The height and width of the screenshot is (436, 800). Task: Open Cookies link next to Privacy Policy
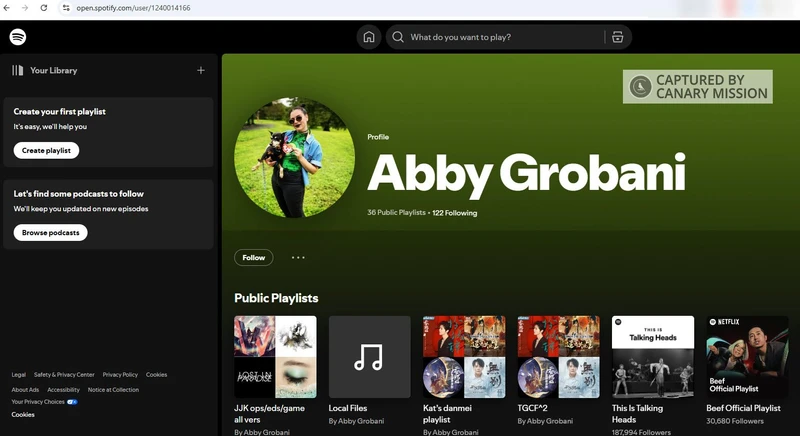tap(157, 375)
